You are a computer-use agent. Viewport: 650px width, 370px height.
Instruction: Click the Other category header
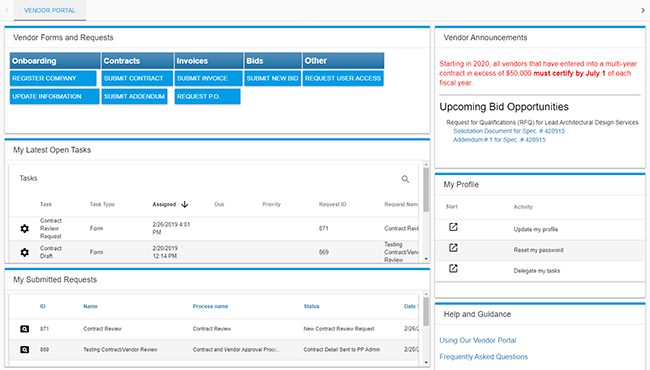click(x=343, y=60)
